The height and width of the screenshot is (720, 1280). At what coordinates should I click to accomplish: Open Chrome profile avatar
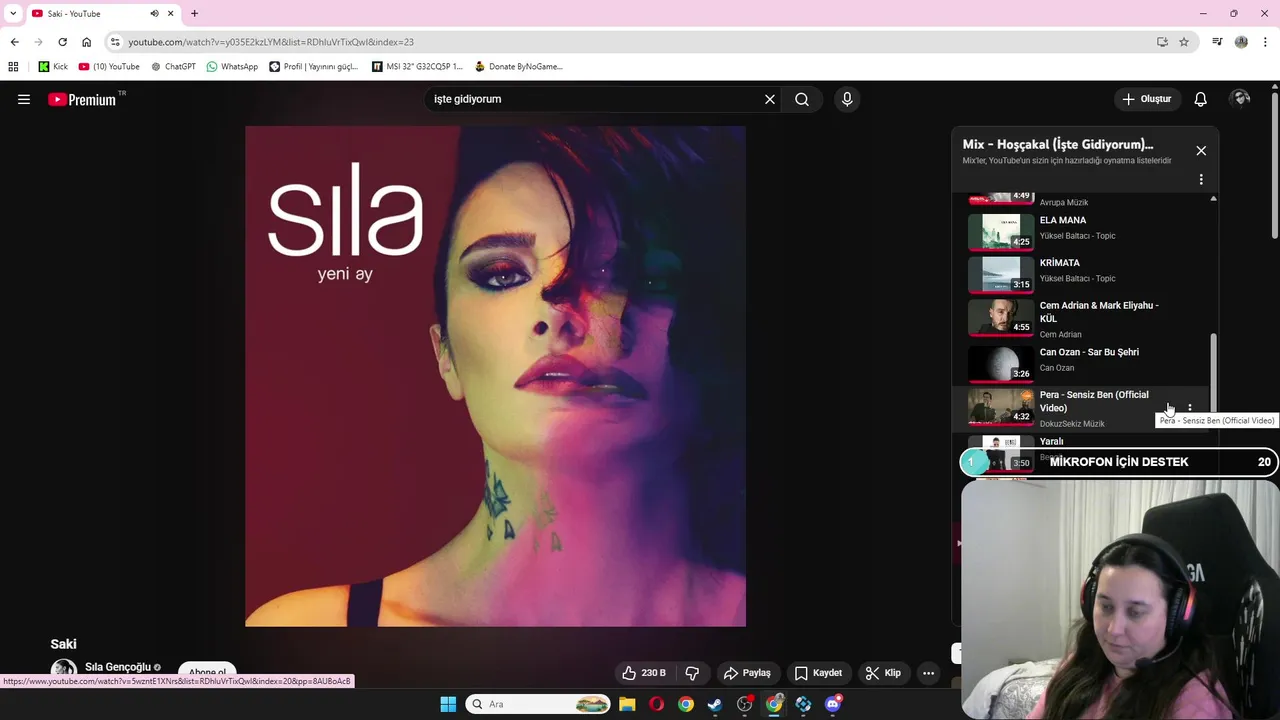click(x=1241, y=42)
